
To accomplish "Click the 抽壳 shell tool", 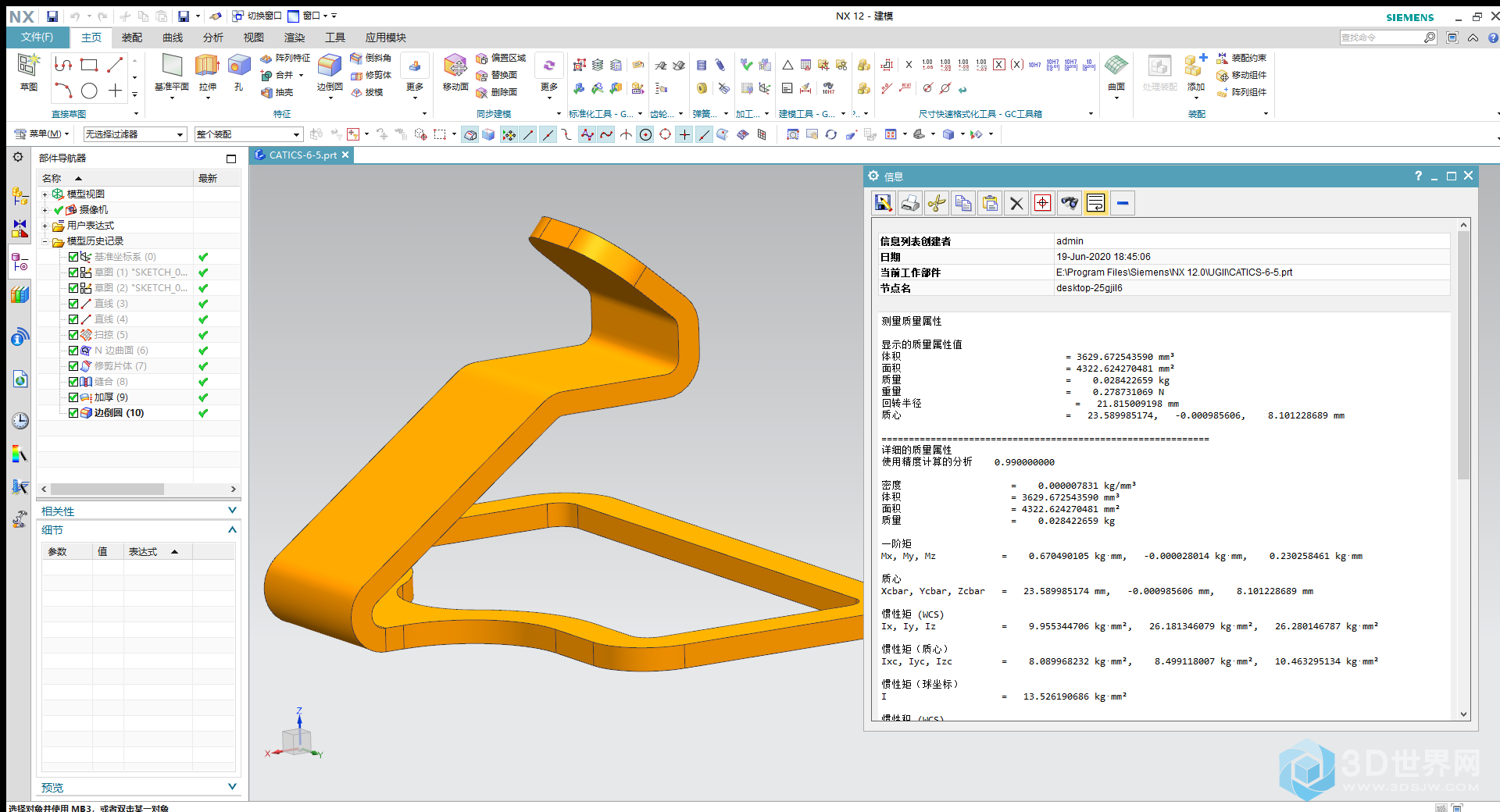I will (277, 92).
